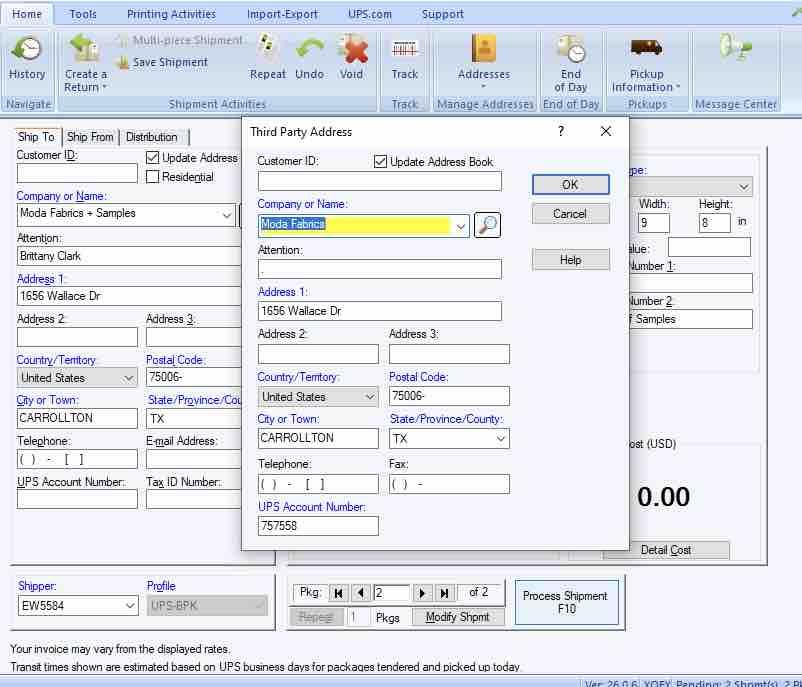Enable the Residential checkbox
802x687 pixels.
point(153,177)
